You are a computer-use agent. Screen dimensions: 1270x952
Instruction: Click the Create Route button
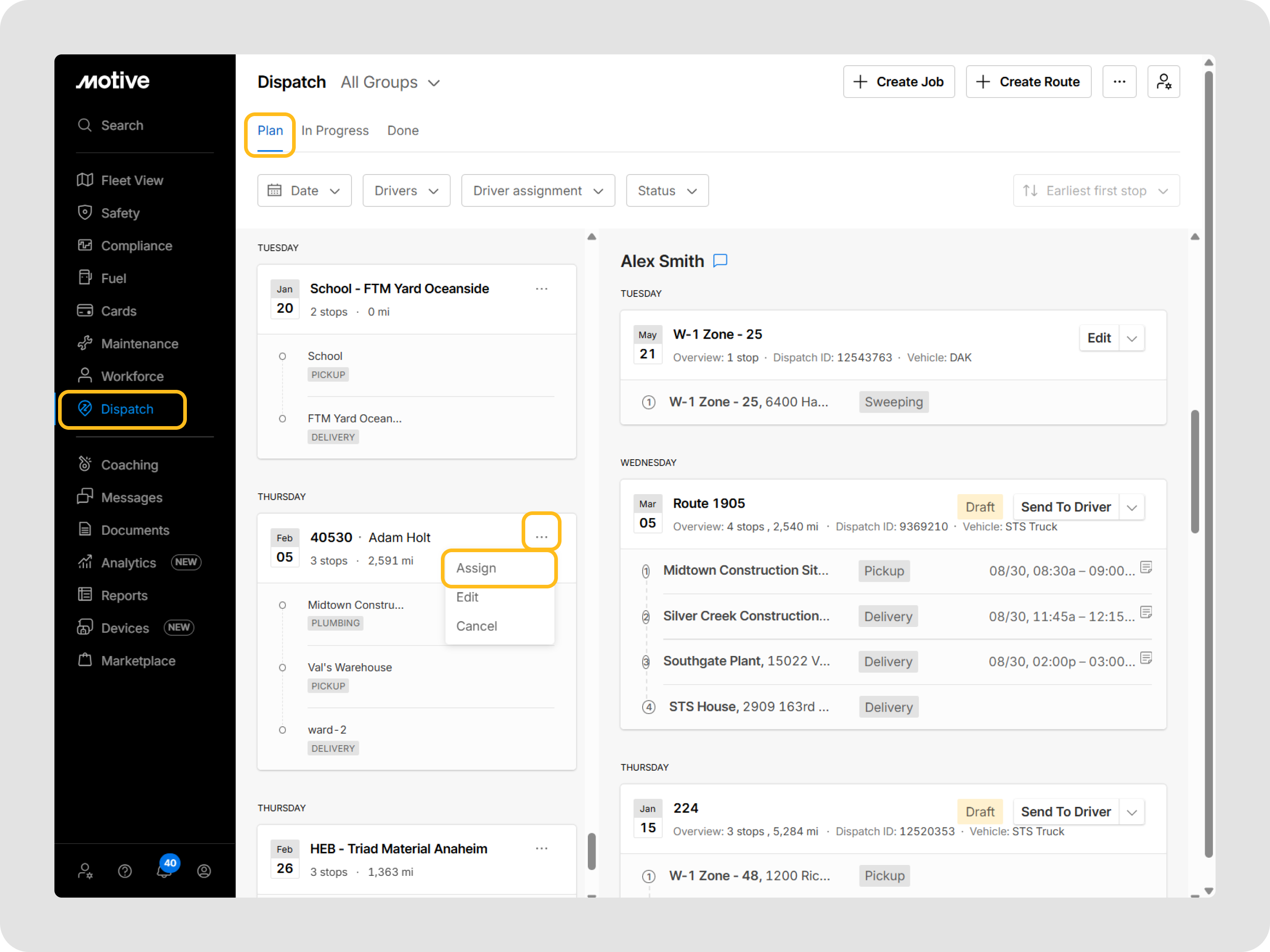tap(1028, 82)
